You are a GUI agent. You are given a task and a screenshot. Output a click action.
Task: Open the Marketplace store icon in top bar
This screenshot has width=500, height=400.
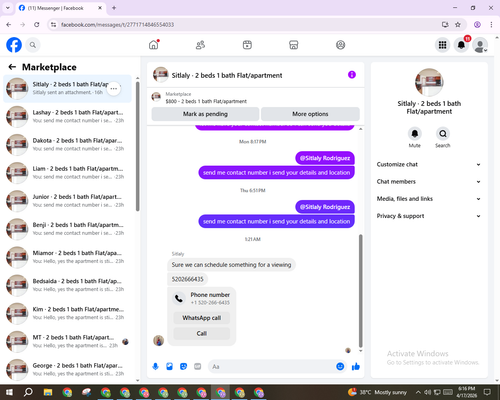(294, 45)
